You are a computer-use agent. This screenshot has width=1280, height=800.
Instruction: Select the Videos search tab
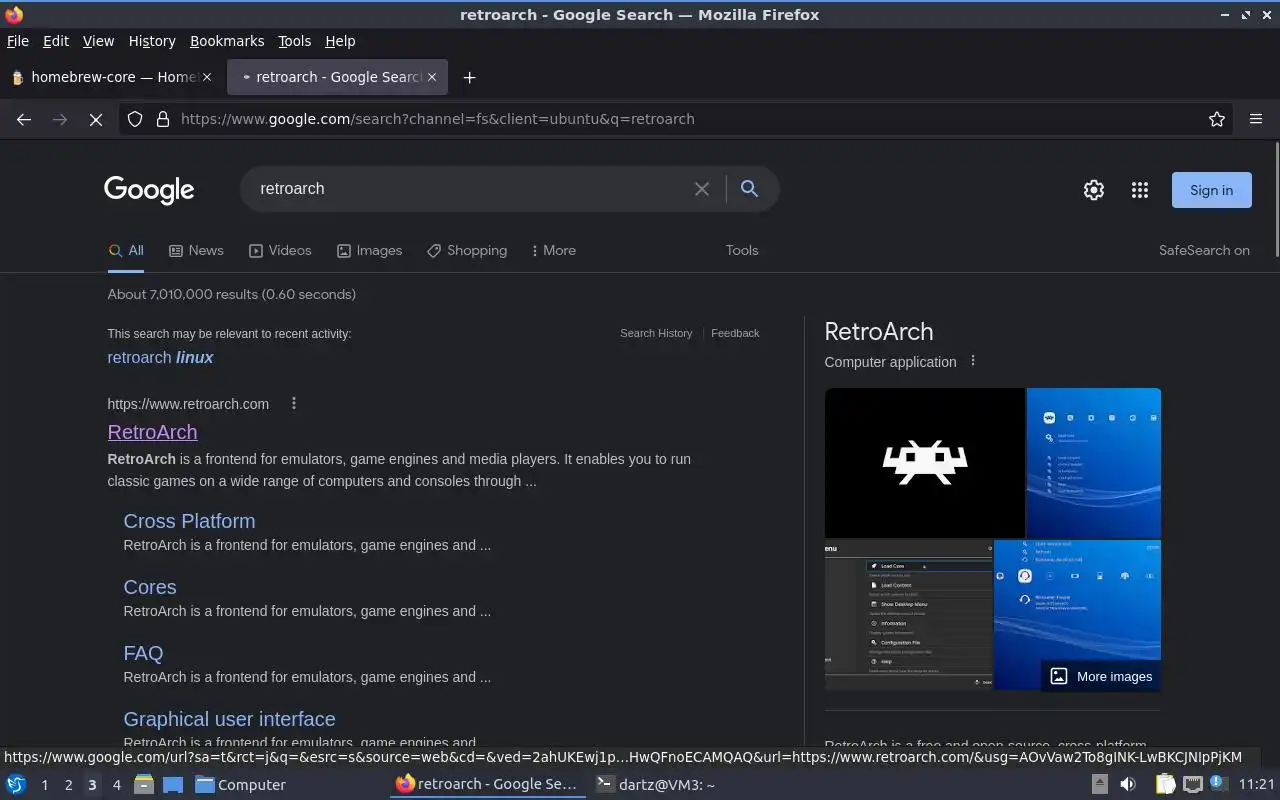tap(280, 251)
